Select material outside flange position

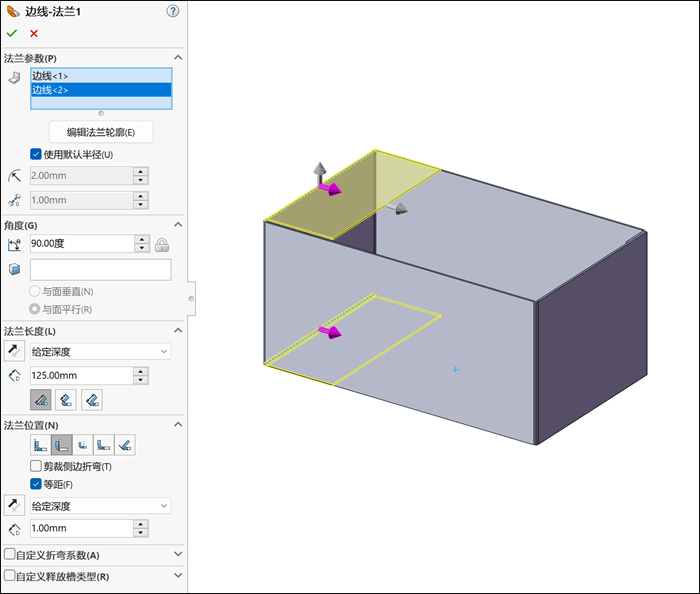(x=62, y=445)
